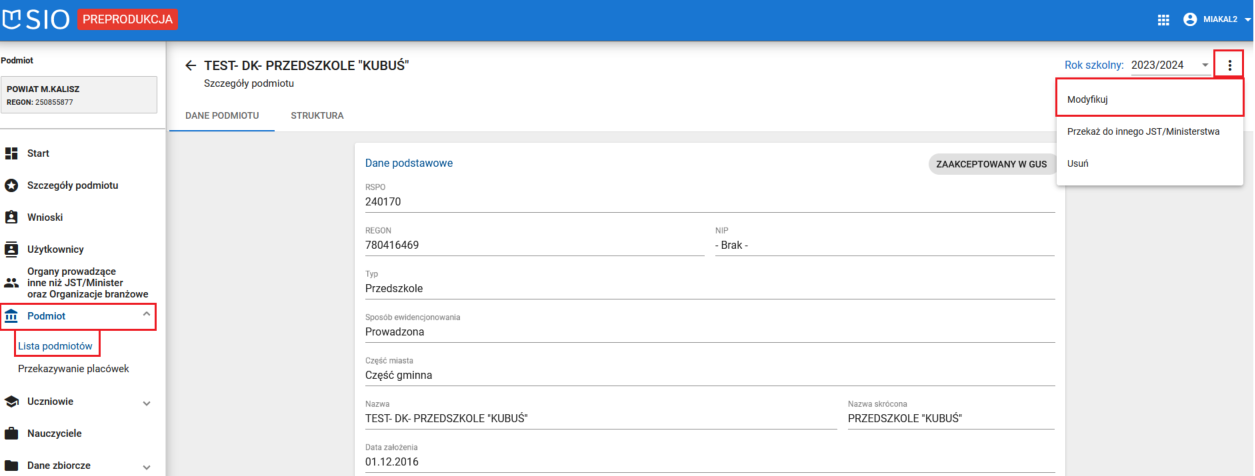Open Nauczyciele in the sidebar
The height and width of the screenshot is (476, 1255).
coord(54,433)
